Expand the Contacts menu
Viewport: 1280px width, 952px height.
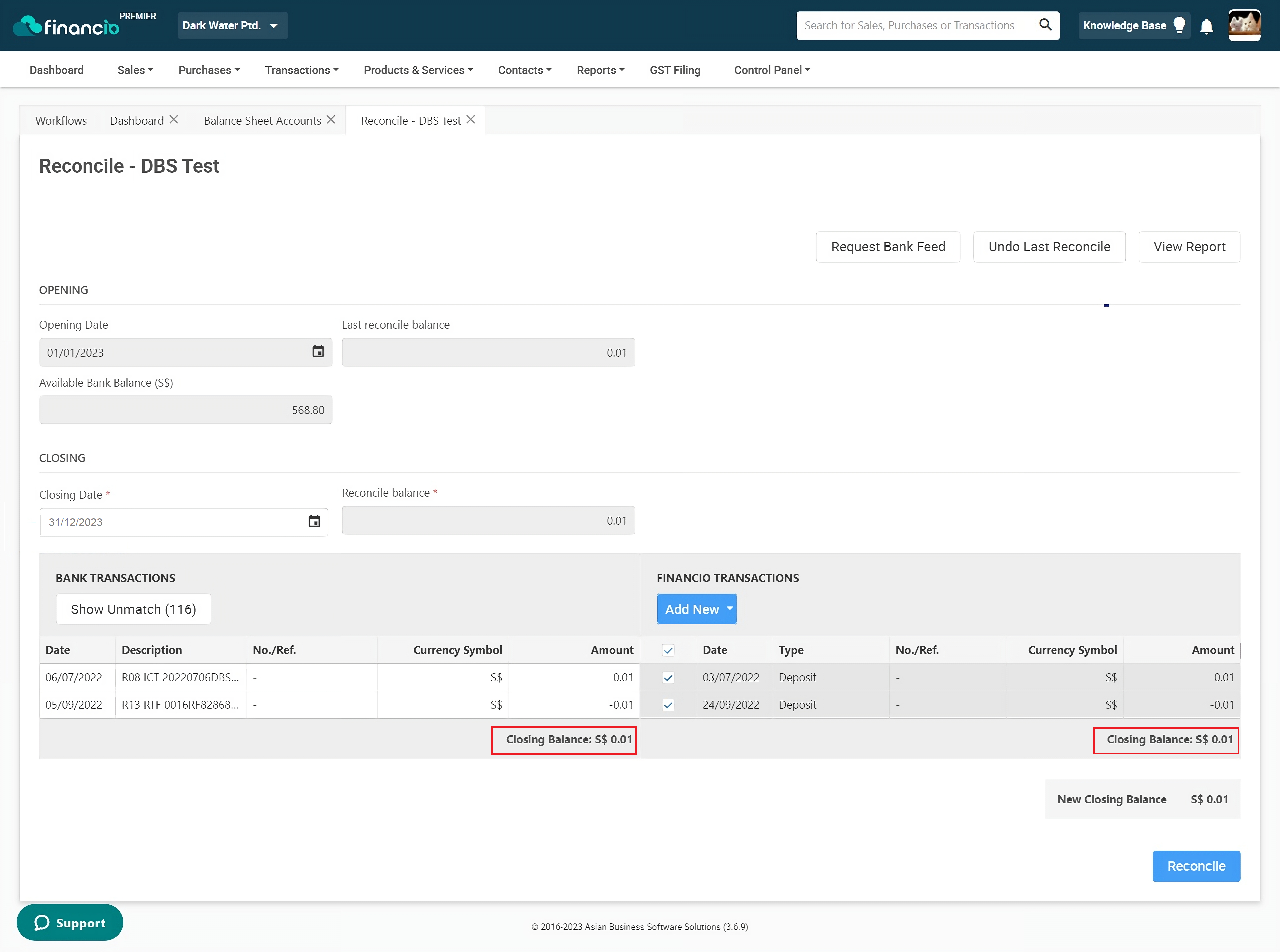coord(525,70)
